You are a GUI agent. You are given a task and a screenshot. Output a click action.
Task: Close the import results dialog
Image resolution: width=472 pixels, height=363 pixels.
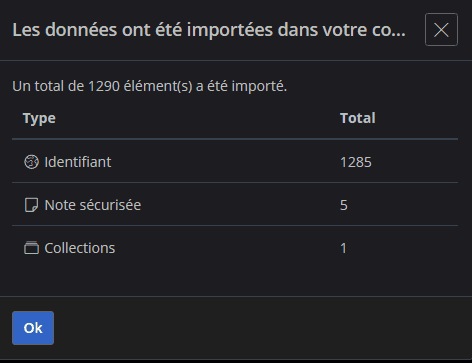point(441,30)
